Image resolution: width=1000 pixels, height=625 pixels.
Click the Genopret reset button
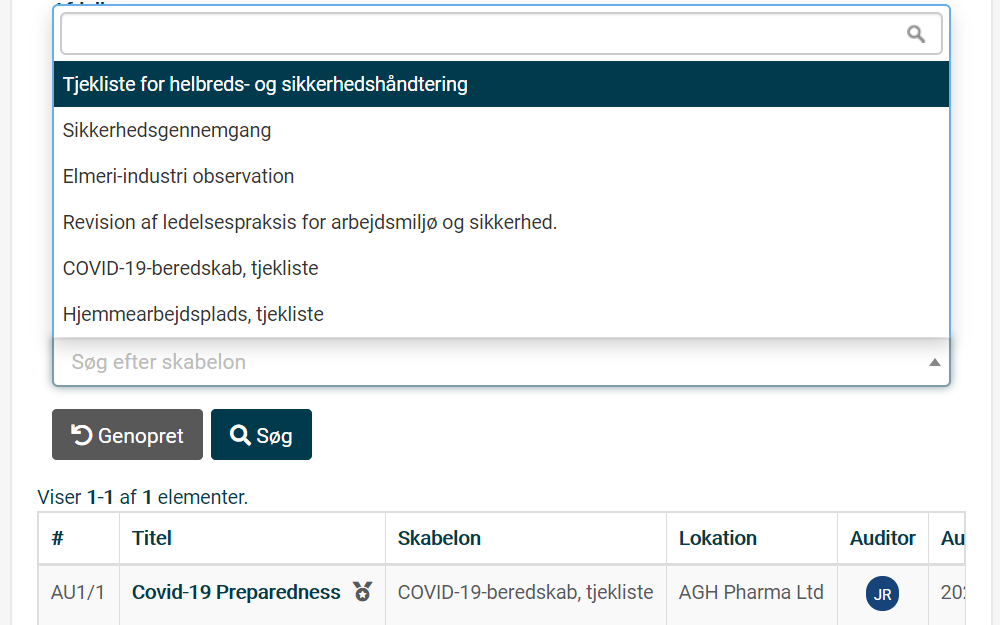pyautogui.click(x=128, y=434)
